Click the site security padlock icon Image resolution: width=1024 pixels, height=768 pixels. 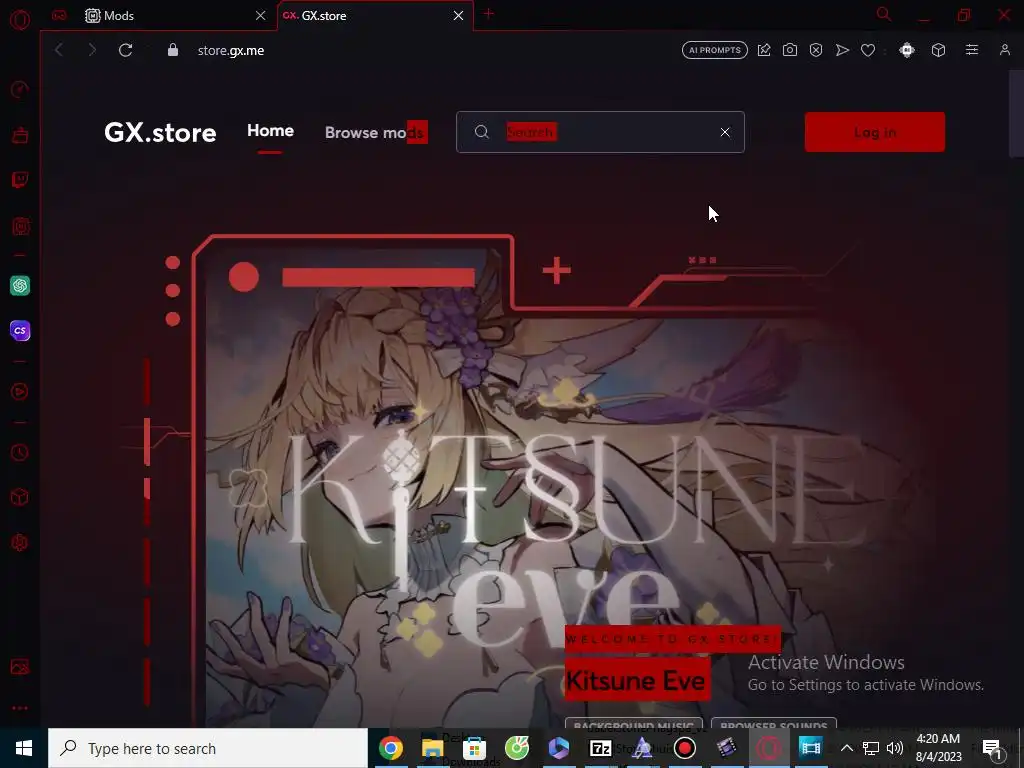[173, 50]
